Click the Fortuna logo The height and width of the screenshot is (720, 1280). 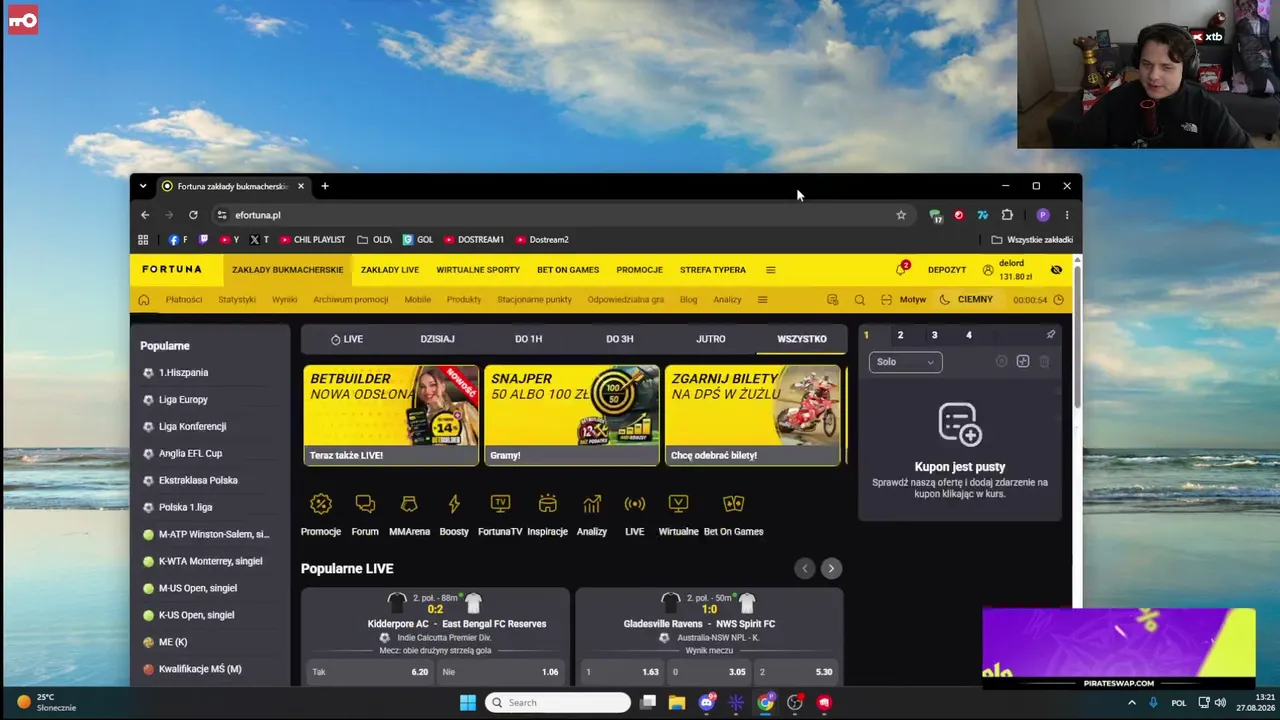172,269
